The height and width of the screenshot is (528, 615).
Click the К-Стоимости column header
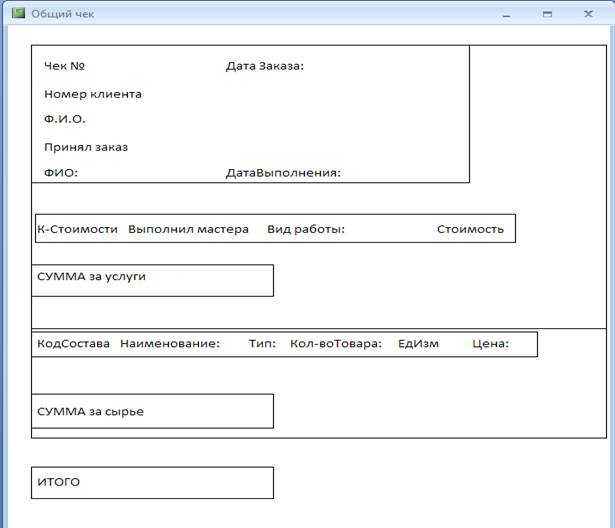77,229
